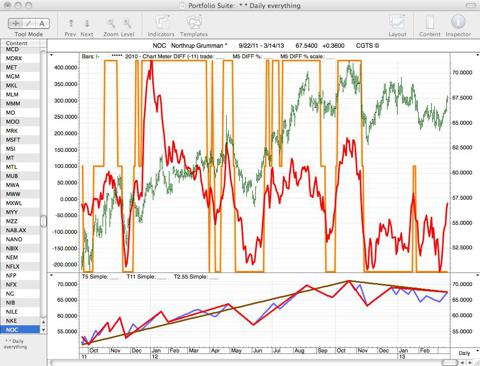Select MWA in the symbol list

[20, 185]
